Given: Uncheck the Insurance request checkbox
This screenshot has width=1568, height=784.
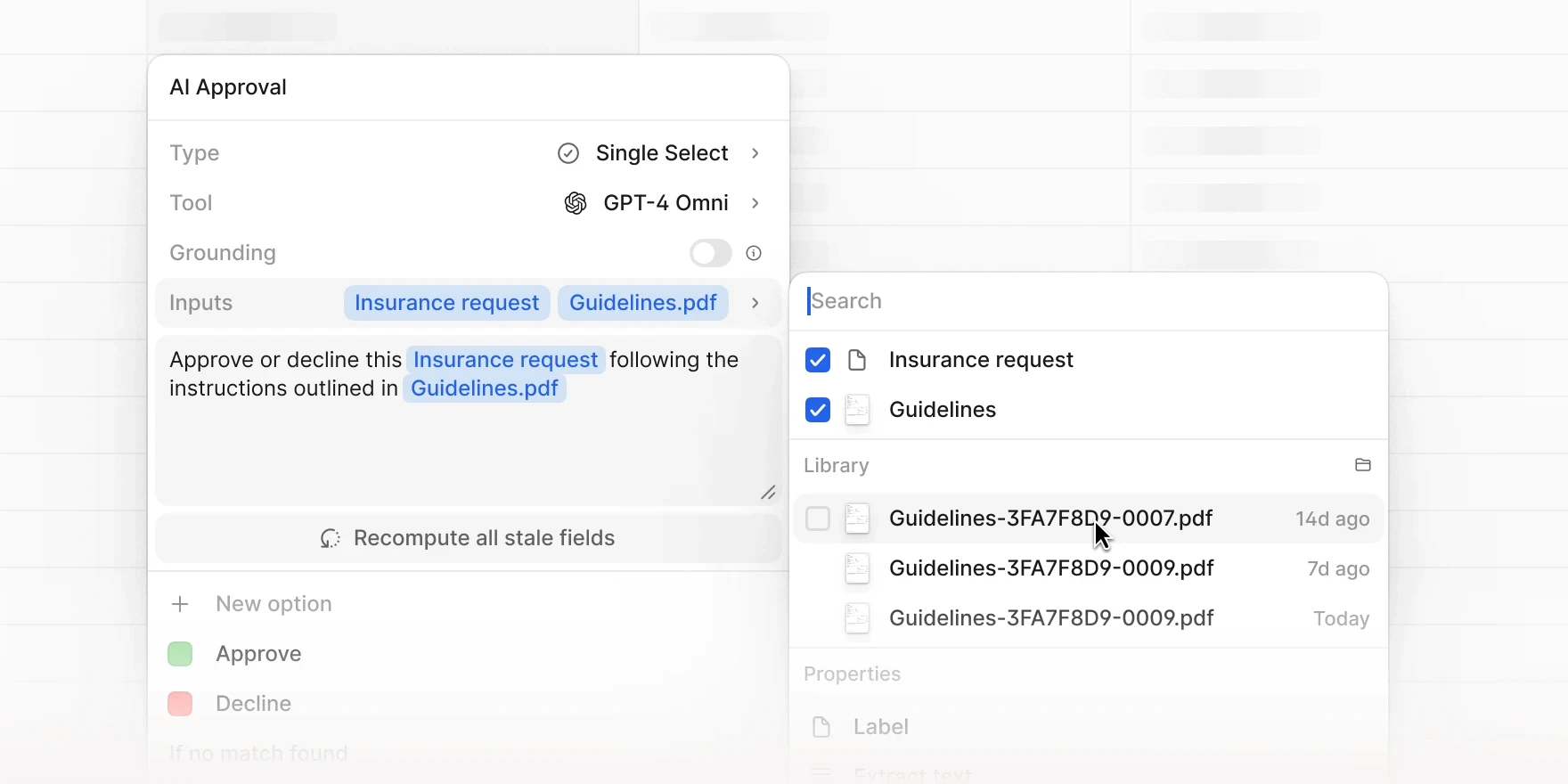Looking at the screenshot, I should [x=818, y=360].
